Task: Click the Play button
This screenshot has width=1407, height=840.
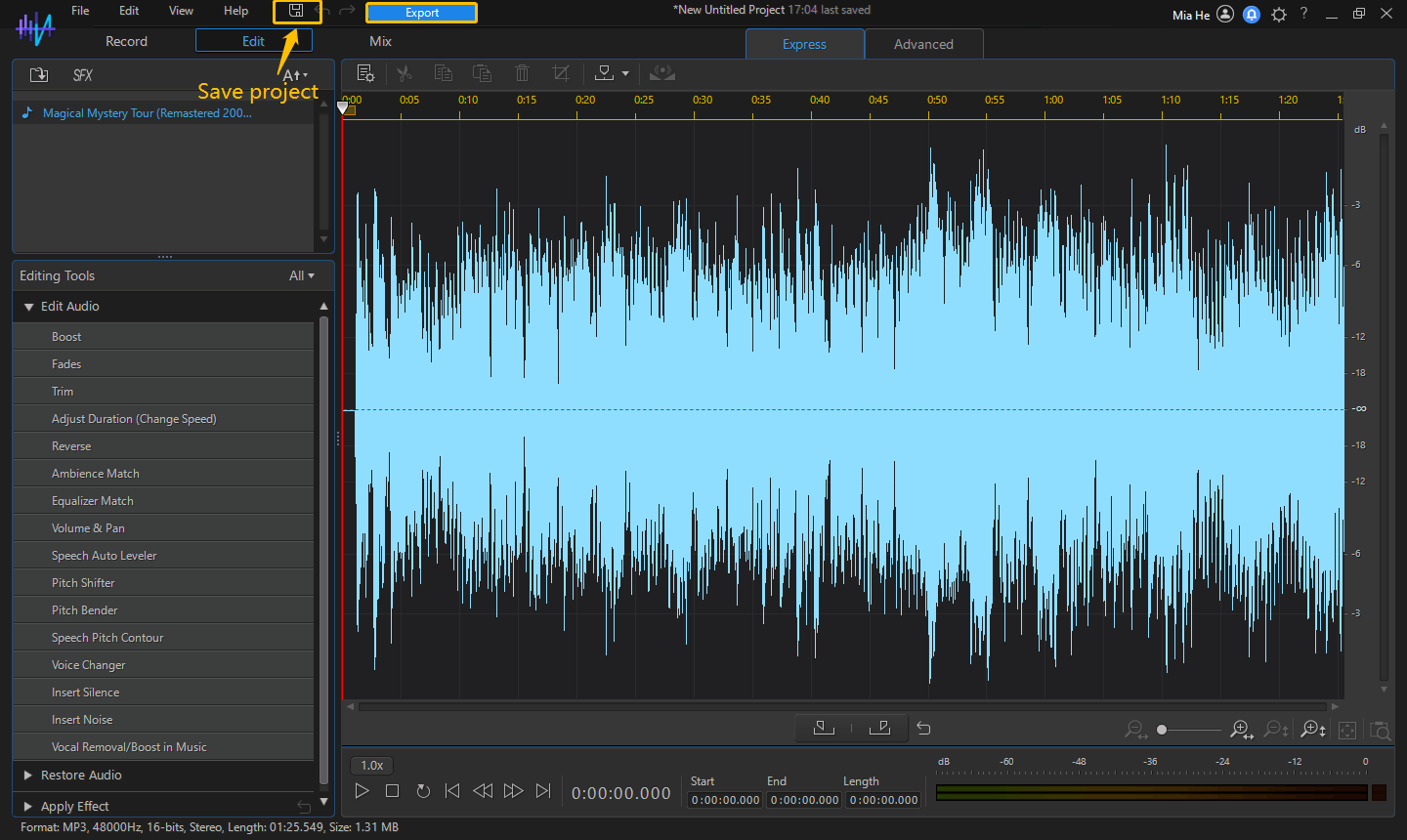Action: [x=362, y=791]
